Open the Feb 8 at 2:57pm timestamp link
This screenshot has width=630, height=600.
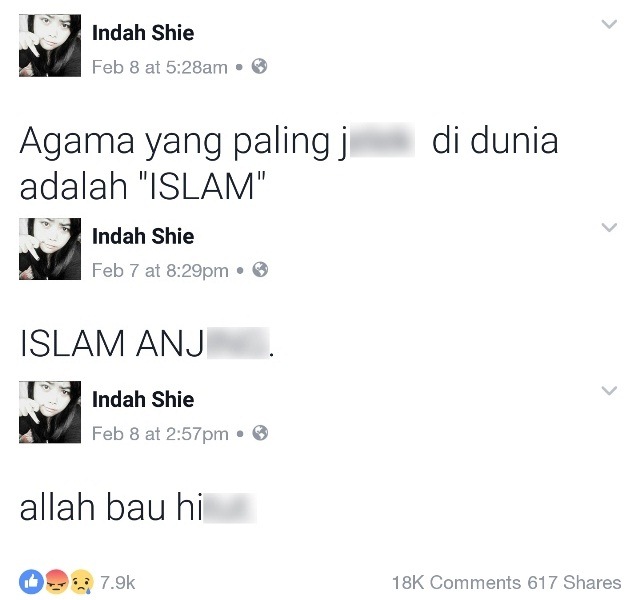point(160,434)
